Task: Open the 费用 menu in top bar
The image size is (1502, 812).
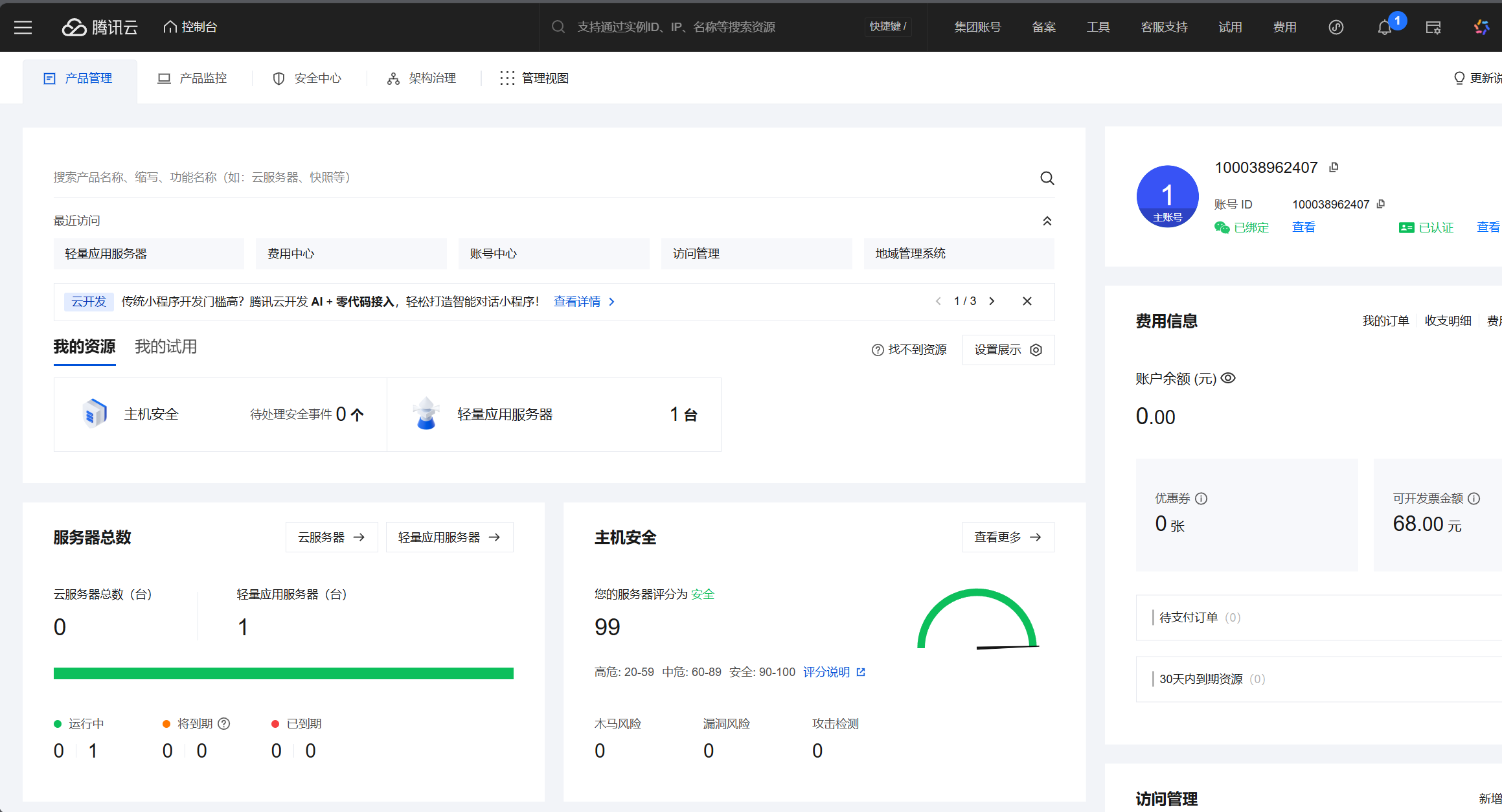Action: point(1284,27)
